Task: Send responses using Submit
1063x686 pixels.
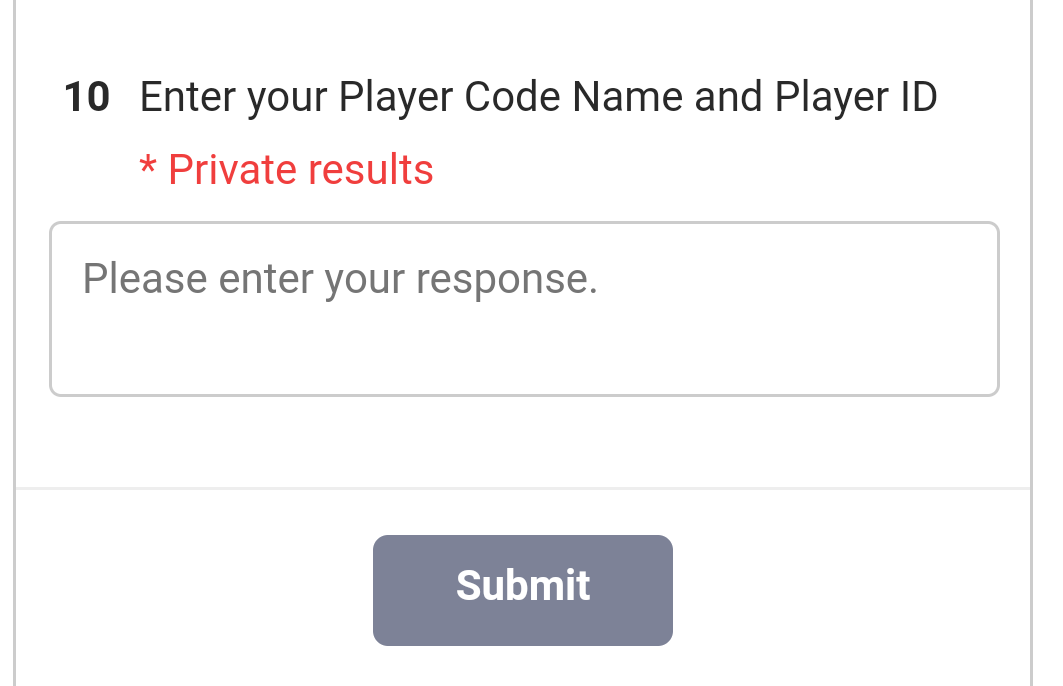Action: click(522, 590)
